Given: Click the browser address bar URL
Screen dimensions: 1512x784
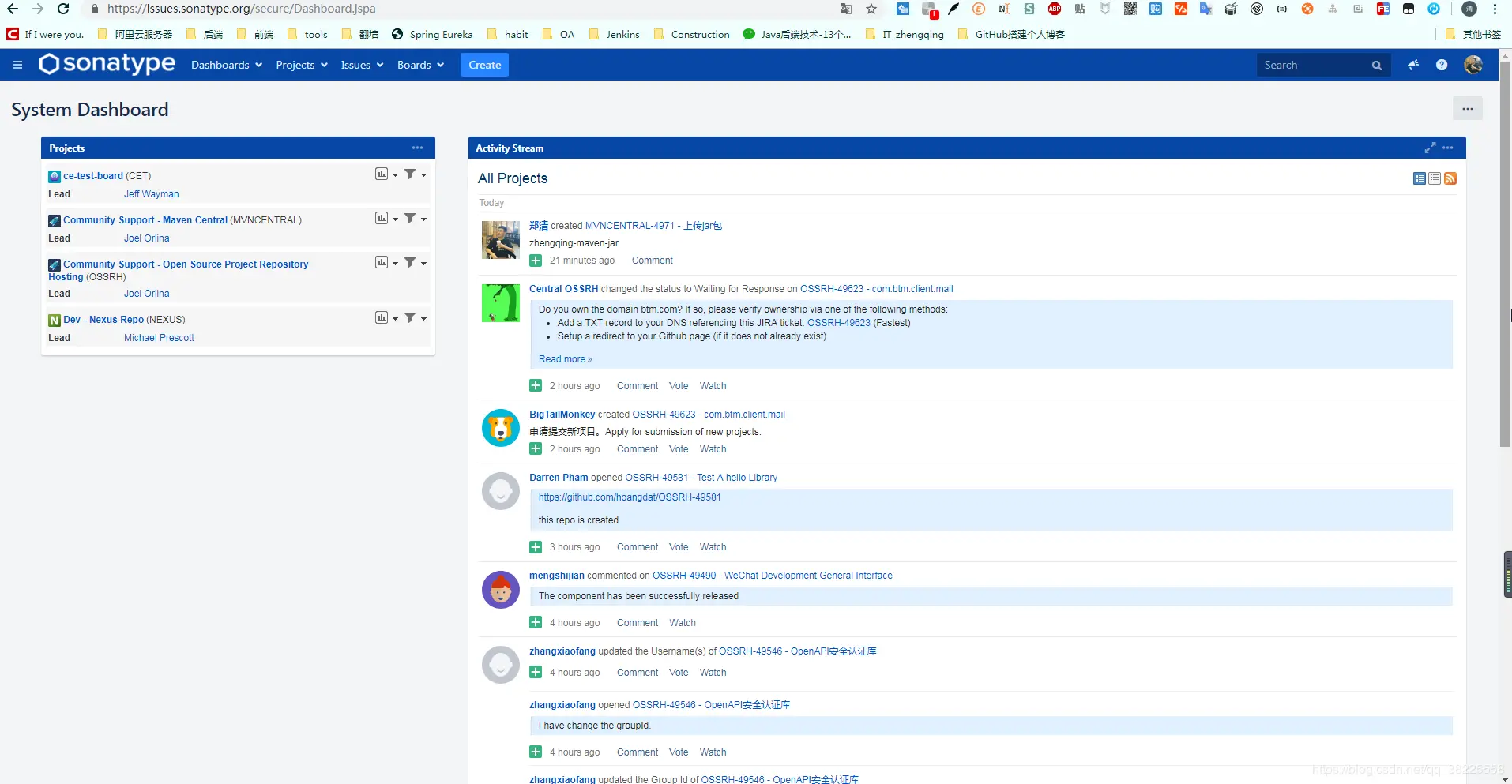Looking at the screenshot, I should [242, 9].
